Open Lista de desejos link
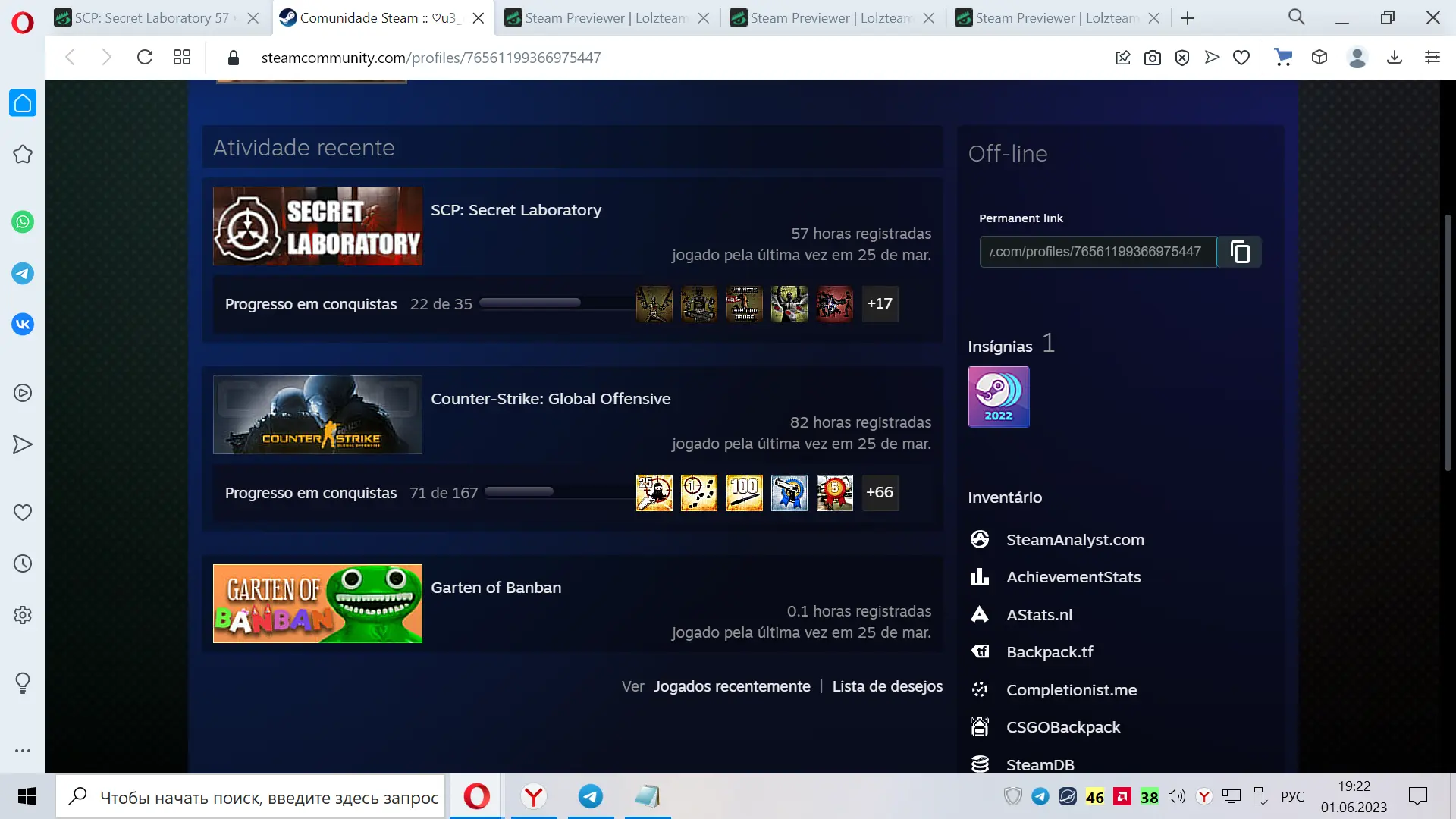Viewport: 1456px width, 819px height. point(887,686)
